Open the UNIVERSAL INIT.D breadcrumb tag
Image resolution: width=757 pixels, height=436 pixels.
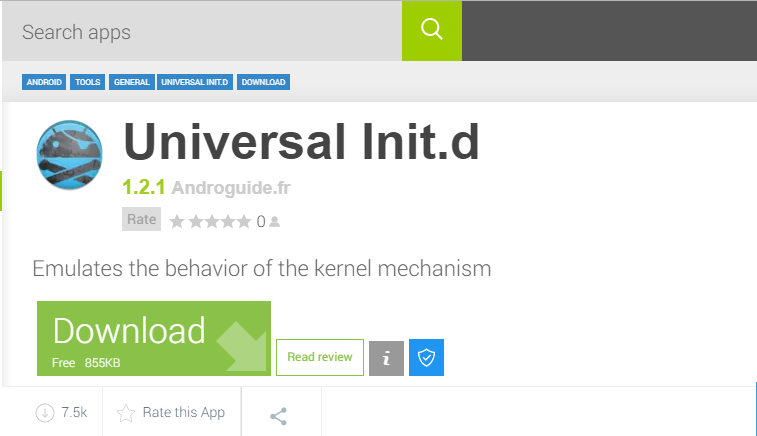click(195, 82)
